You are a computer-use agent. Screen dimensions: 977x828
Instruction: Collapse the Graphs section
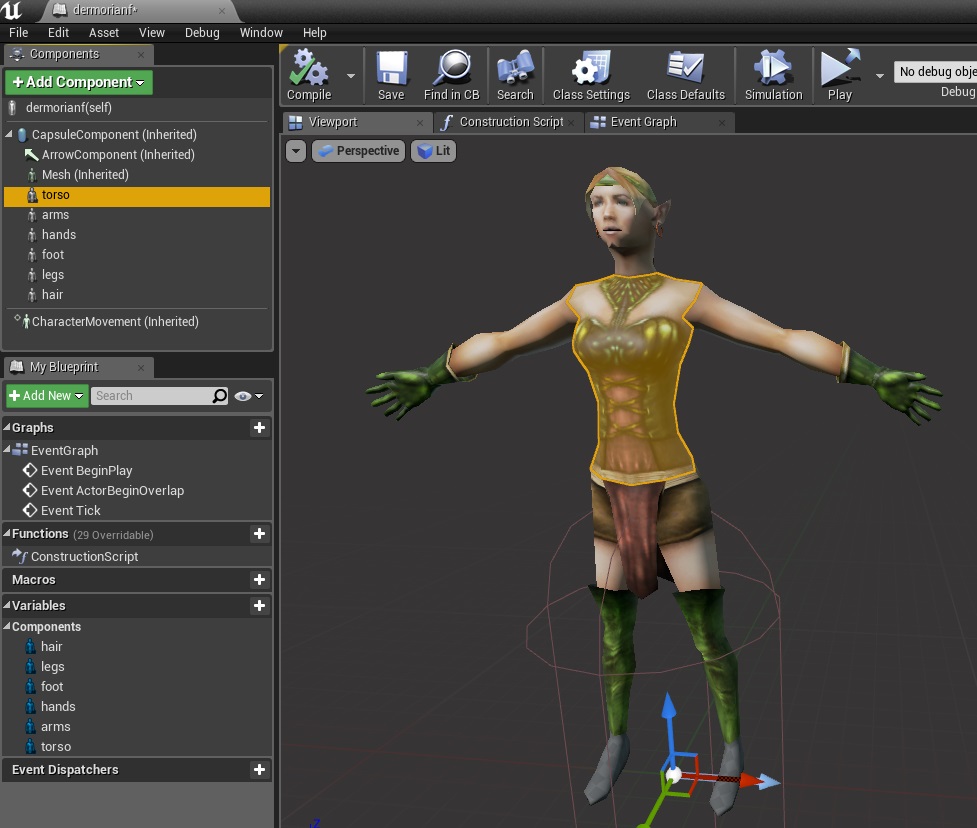(7, 427)
